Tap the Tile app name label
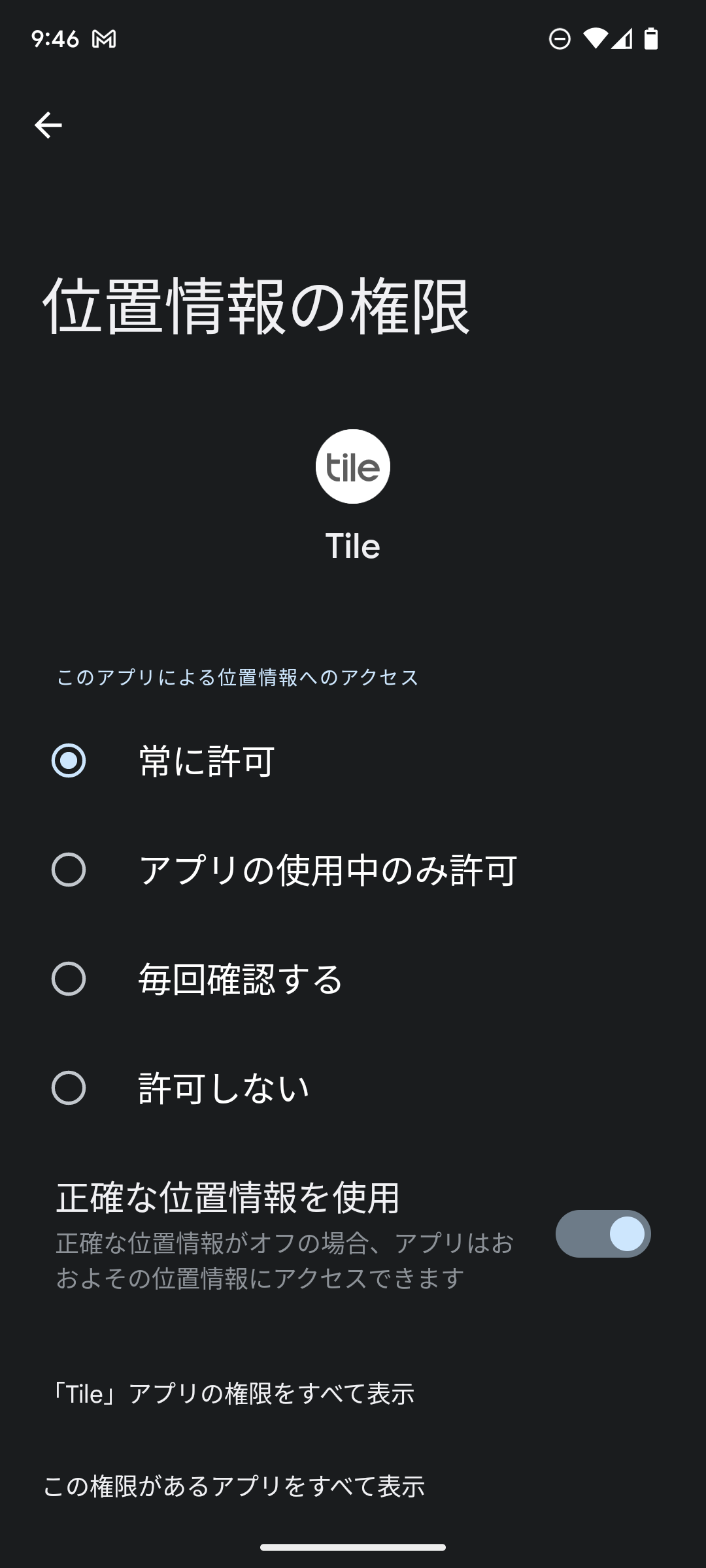The image size is (706, 1568). 353,546
